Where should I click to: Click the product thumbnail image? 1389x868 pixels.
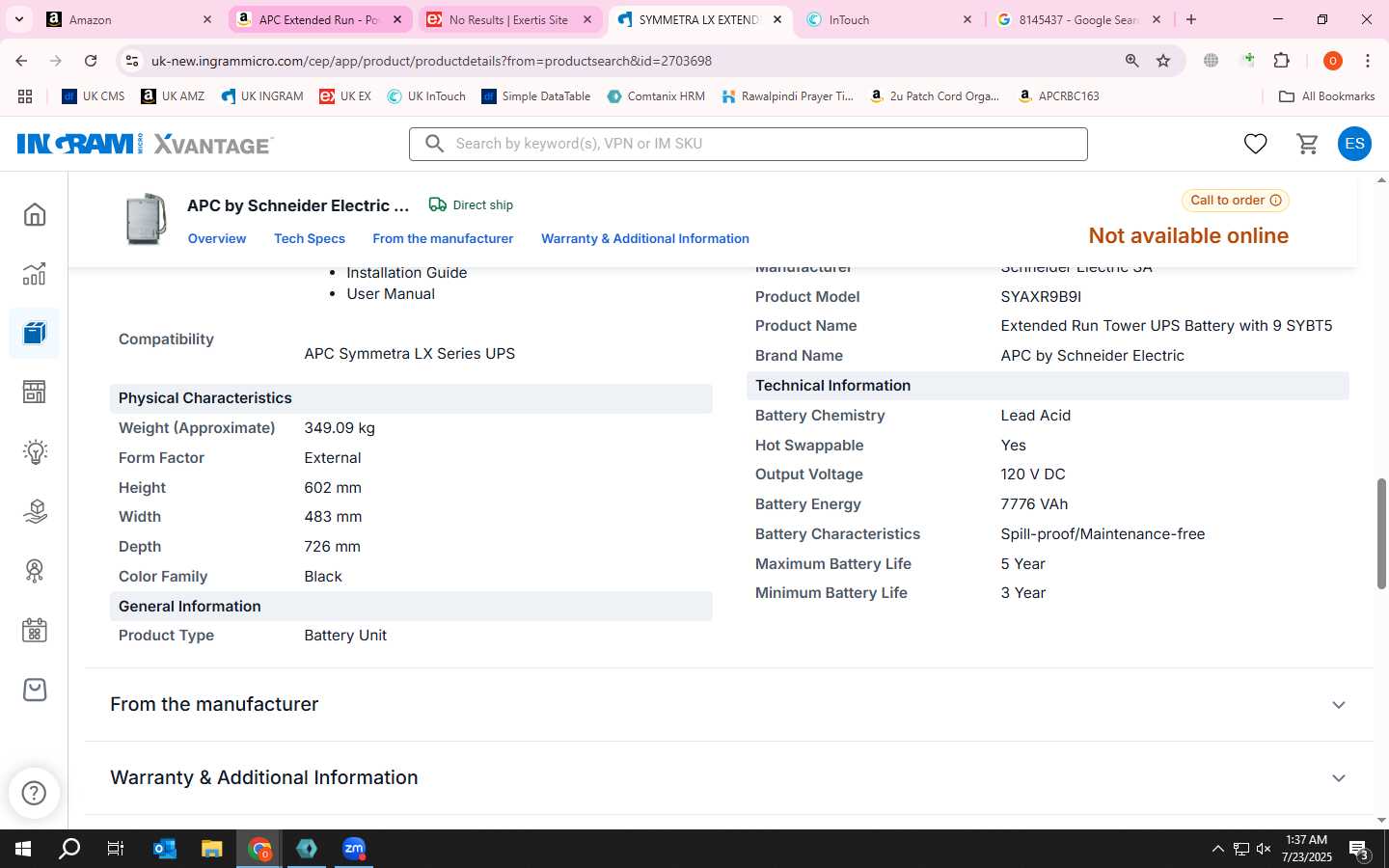(146, 219)
